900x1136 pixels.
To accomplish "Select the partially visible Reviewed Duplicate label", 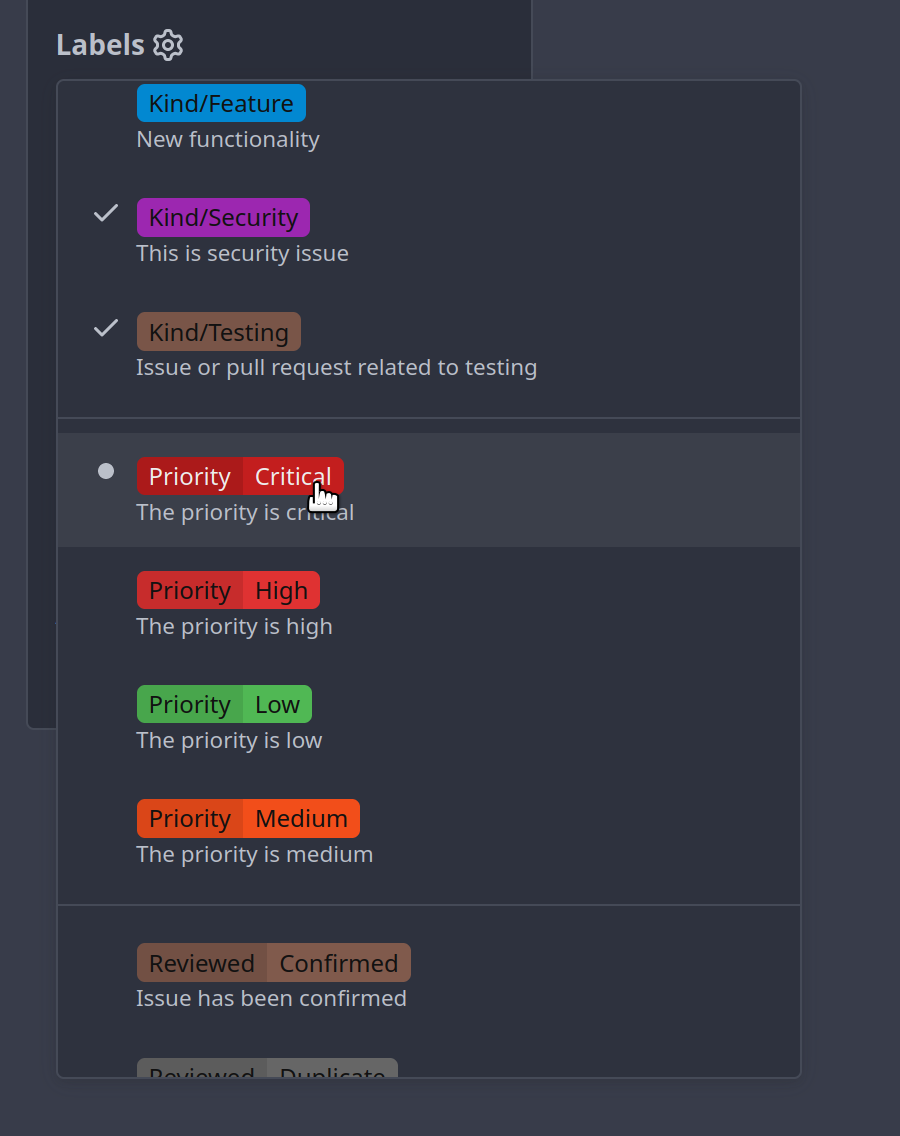I will 267,1068.
